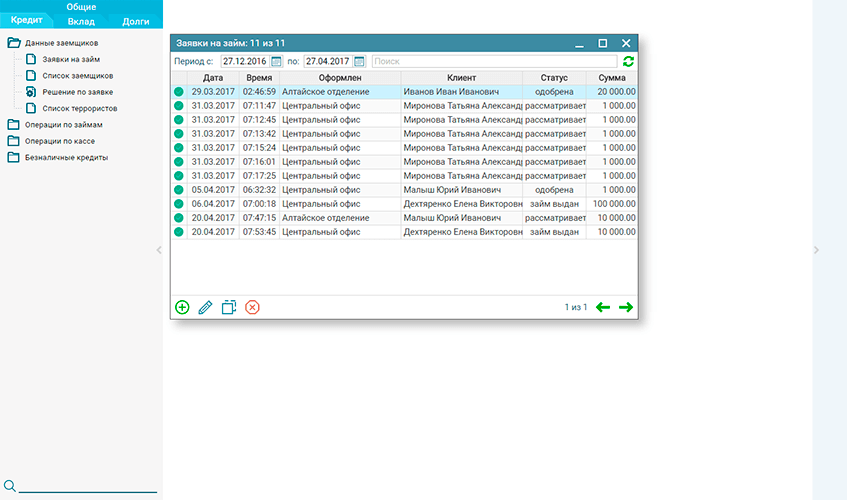The height and width of the screenshot is (500, 847).
Task: Click gear document icon beside Решение по заявке
Action: click(31, 92)
